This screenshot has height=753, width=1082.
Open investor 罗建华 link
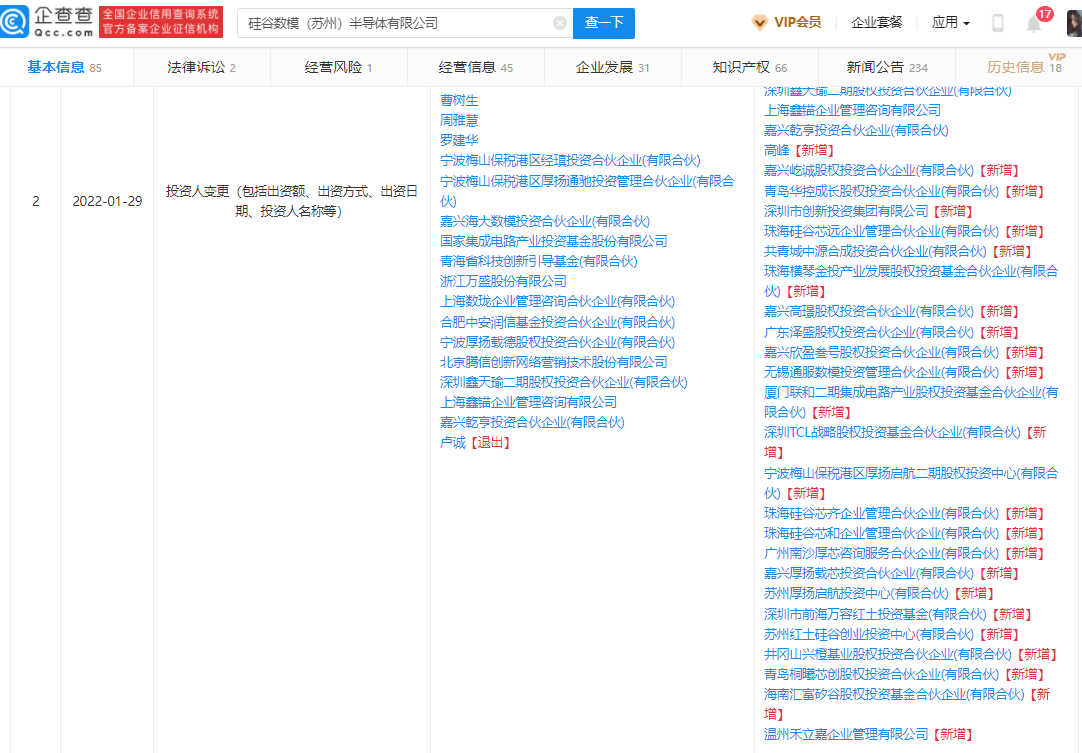(459, 141)
